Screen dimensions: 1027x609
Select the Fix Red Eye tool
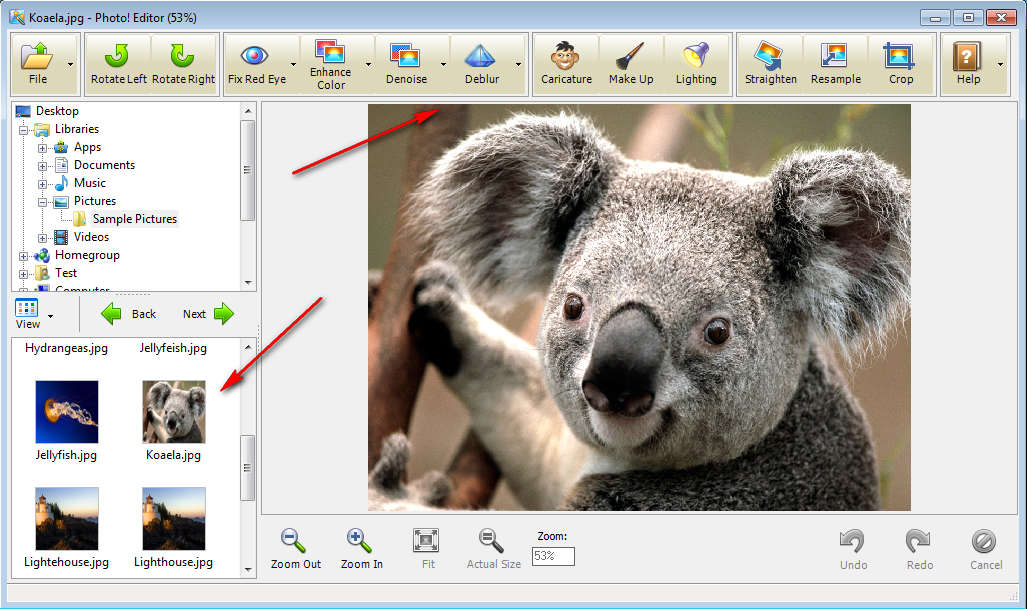(x=256, y=64)
